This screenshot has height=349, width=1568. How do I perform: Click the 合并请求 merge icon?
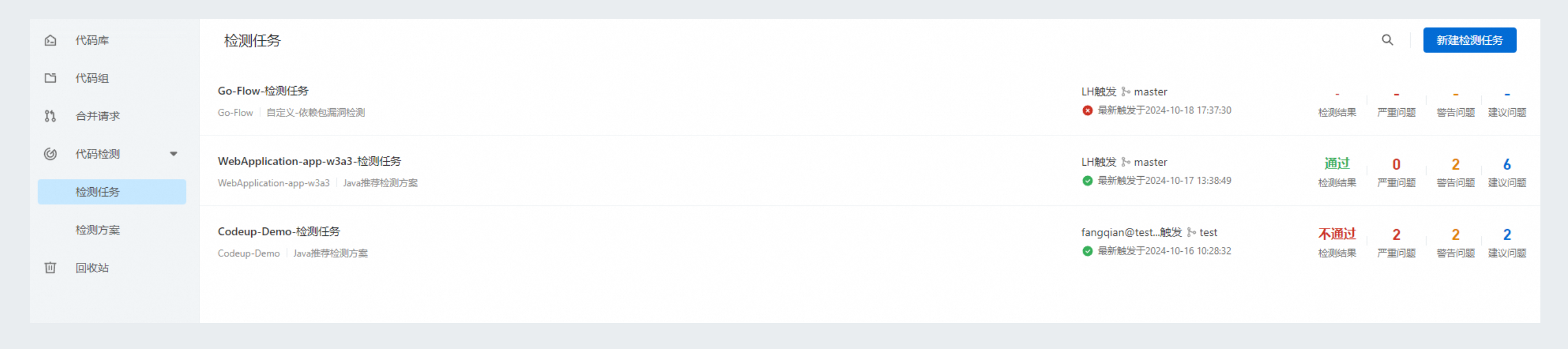[x=51, y=117]
